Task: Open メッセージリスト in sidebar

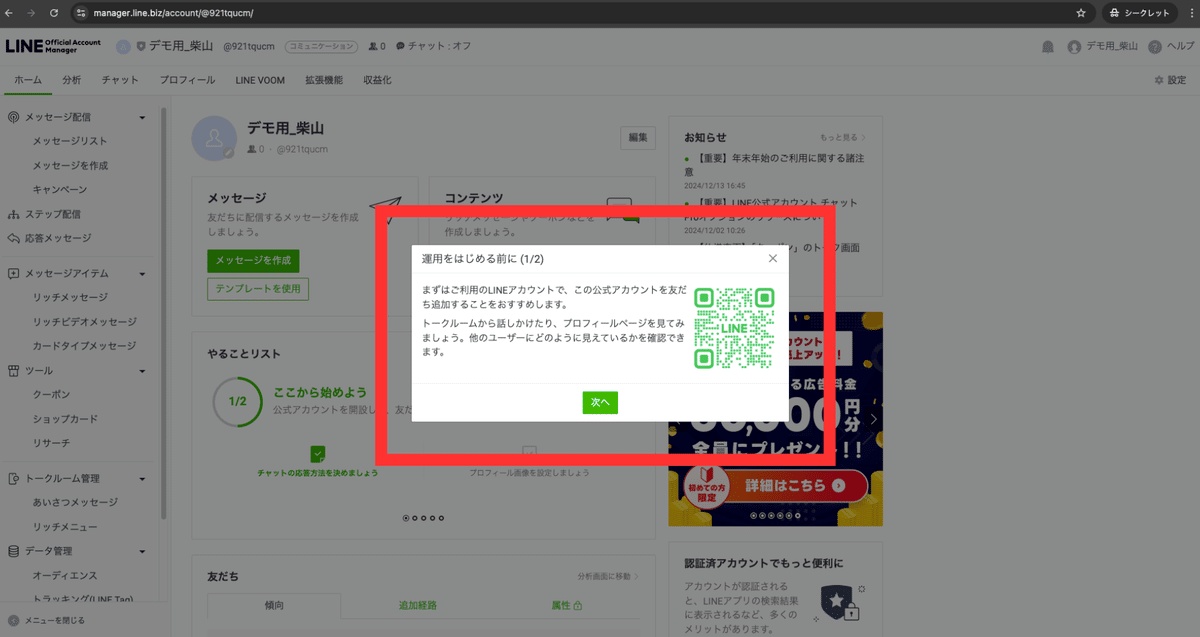Action: point(69,141)
